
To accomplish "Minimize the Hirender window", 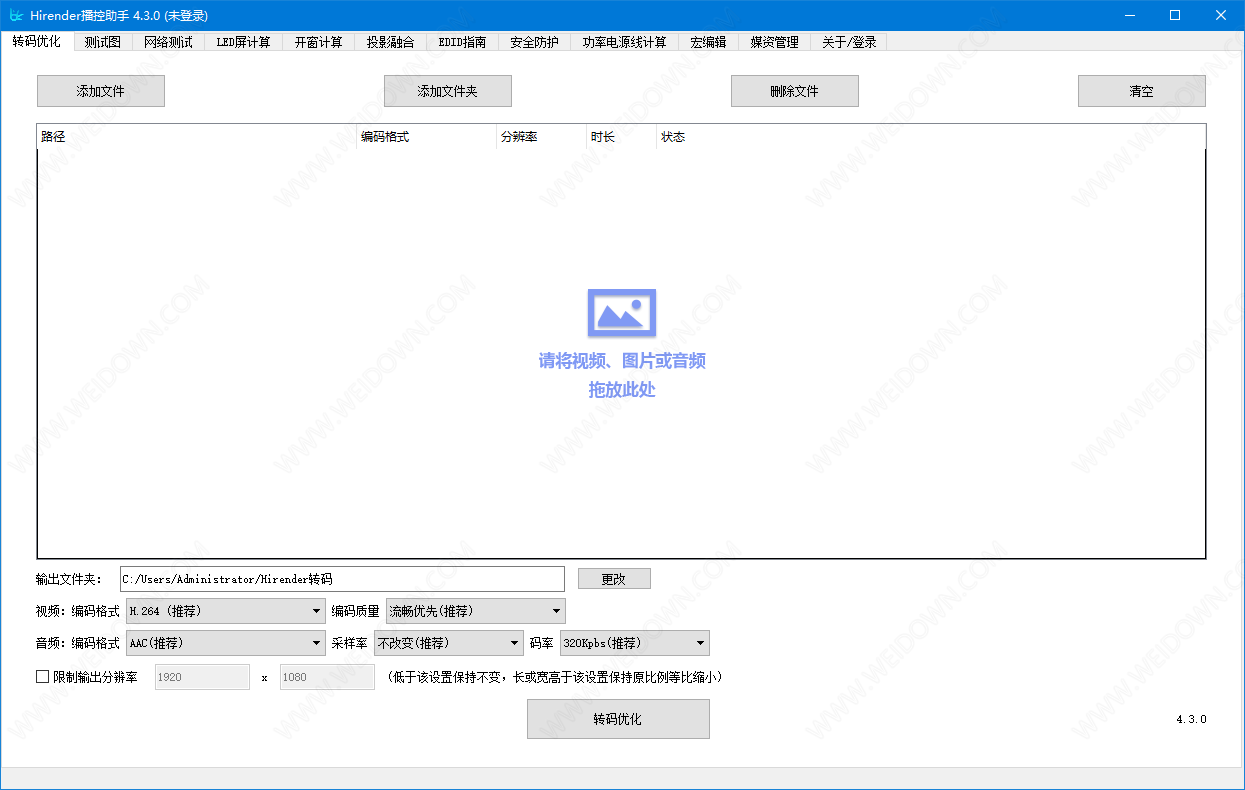I will click(x=1130, y=15).
